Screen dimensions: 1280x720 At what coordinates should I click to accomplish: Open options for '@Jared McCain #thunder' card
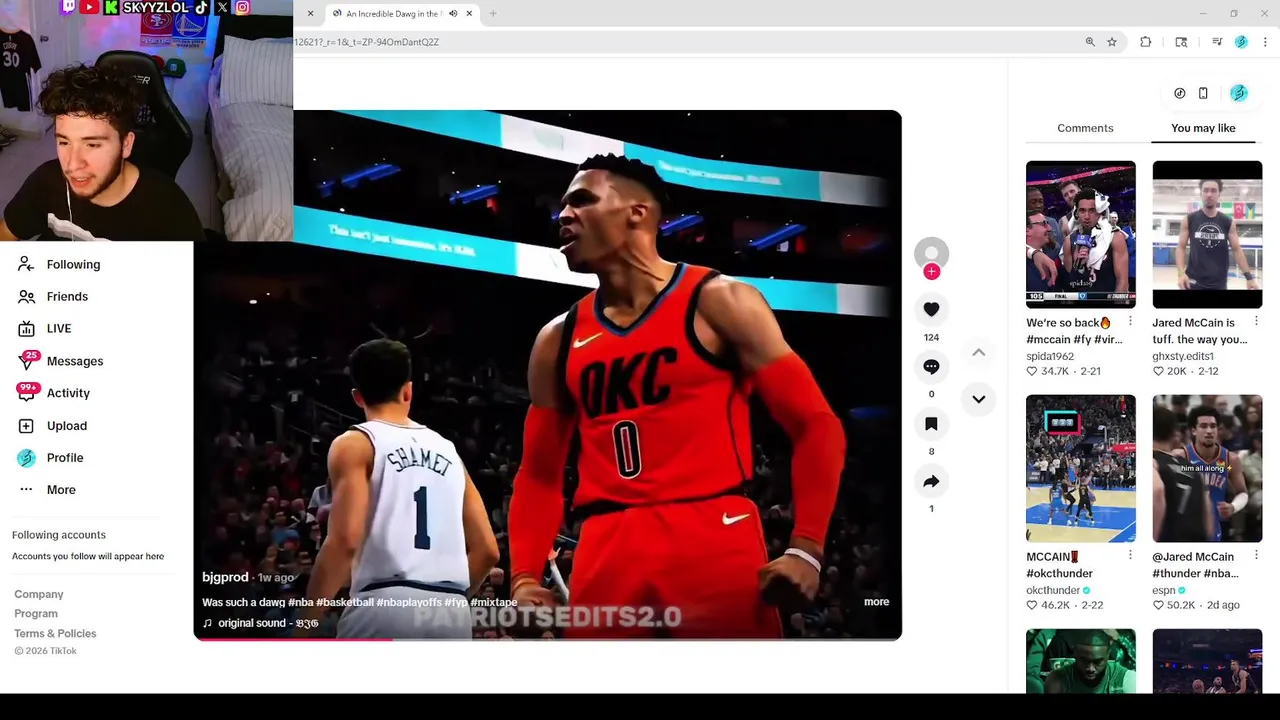[1256, 555]
